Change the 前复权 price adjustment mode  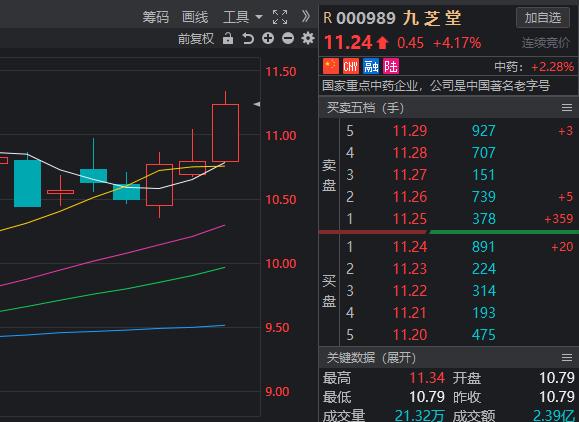coord(196,38)
